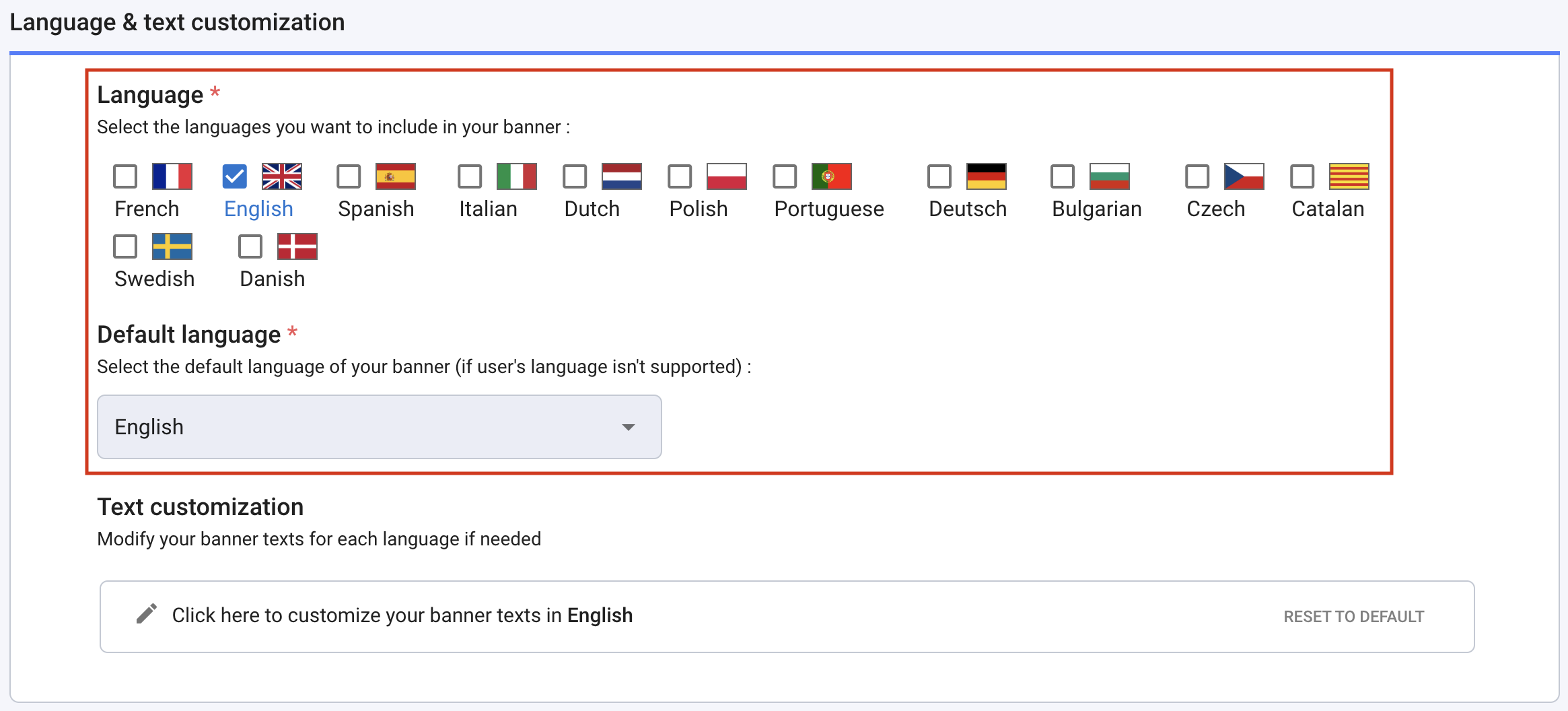The height and width of the screenshot is (711, 1568).
Task: Open the Default language dropdown
Action: point(380,427)
